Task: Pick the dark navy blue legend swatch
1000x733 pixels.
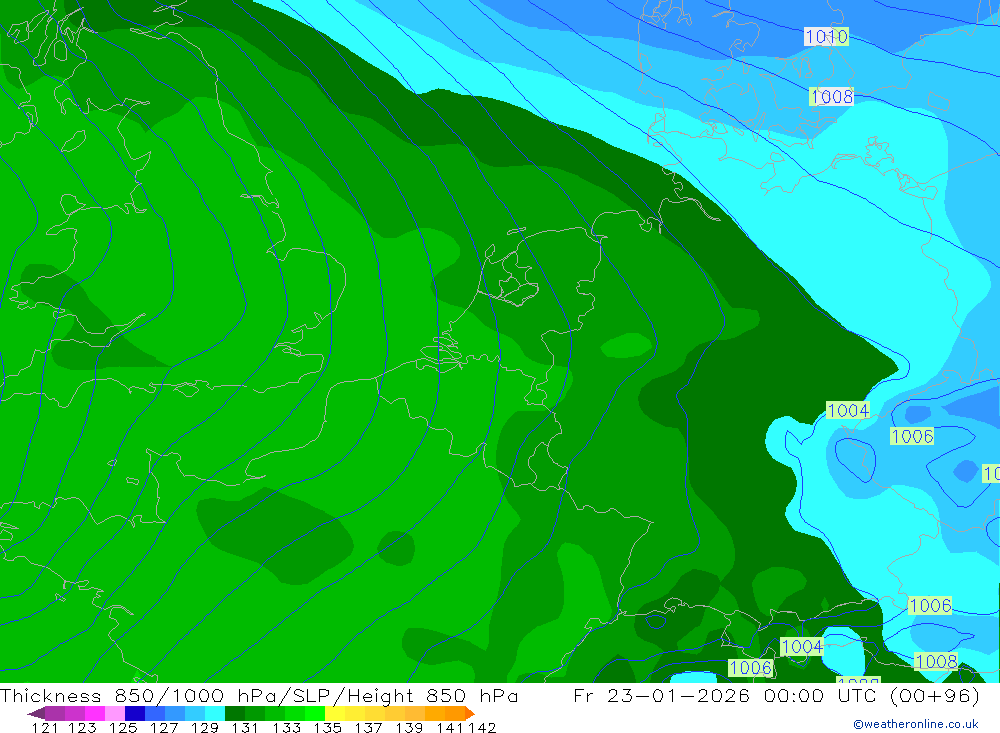Action: pyautogui.click(x=135, y=713)
